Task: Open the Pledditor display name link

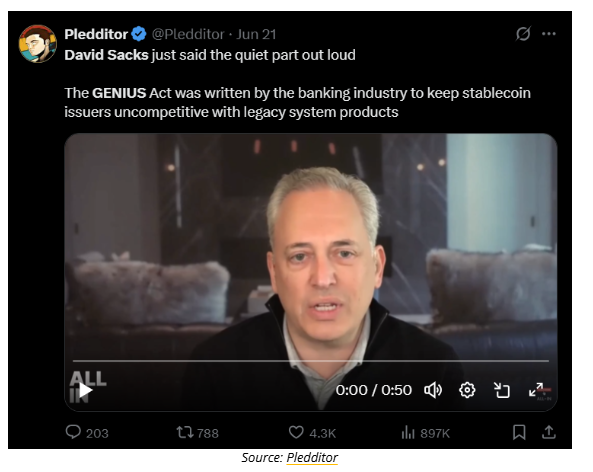Action: (96, 34)
